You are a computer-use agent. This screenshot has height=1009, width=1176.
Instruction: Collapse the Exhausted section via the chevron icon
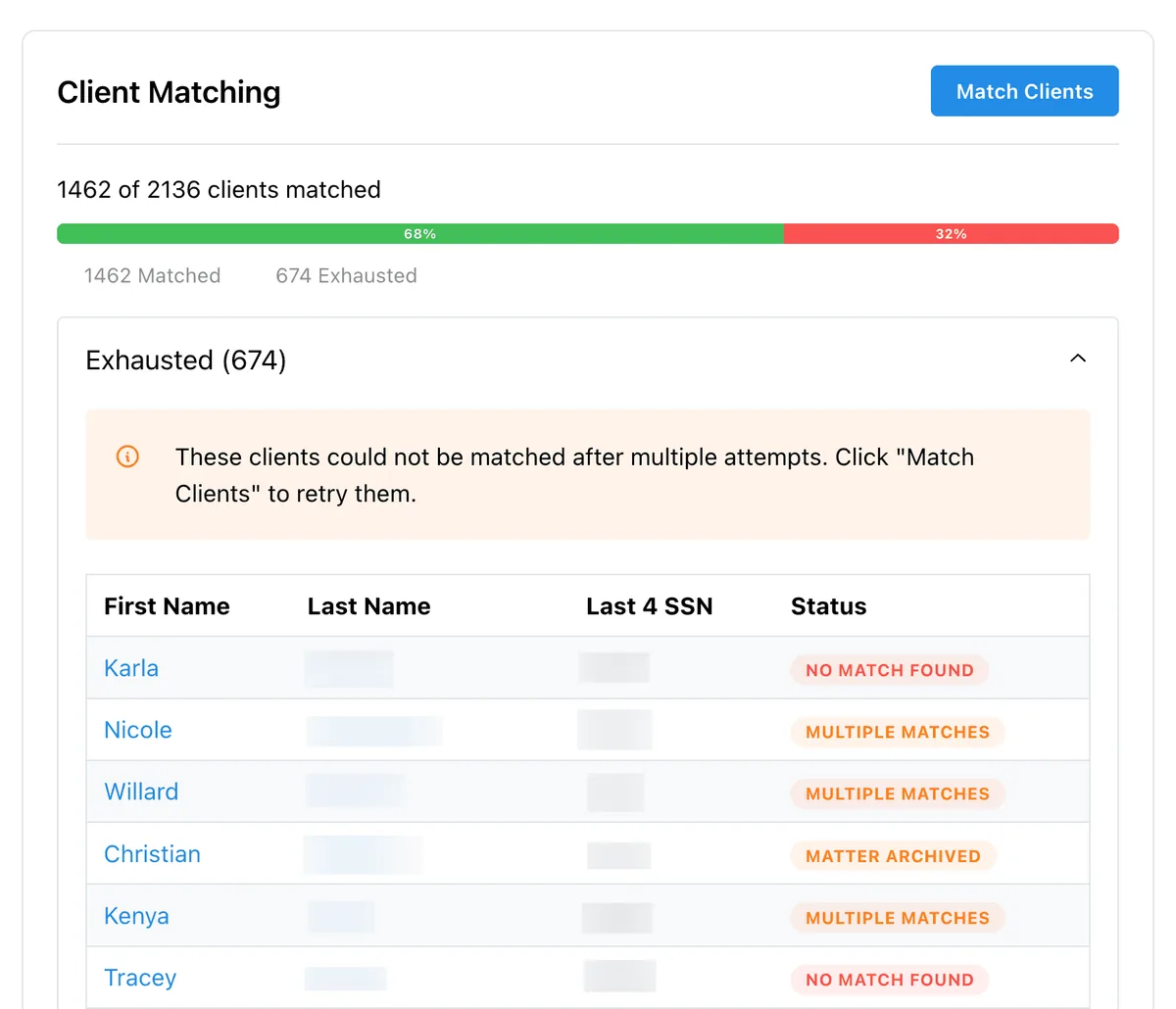[x=1078, y=359]
